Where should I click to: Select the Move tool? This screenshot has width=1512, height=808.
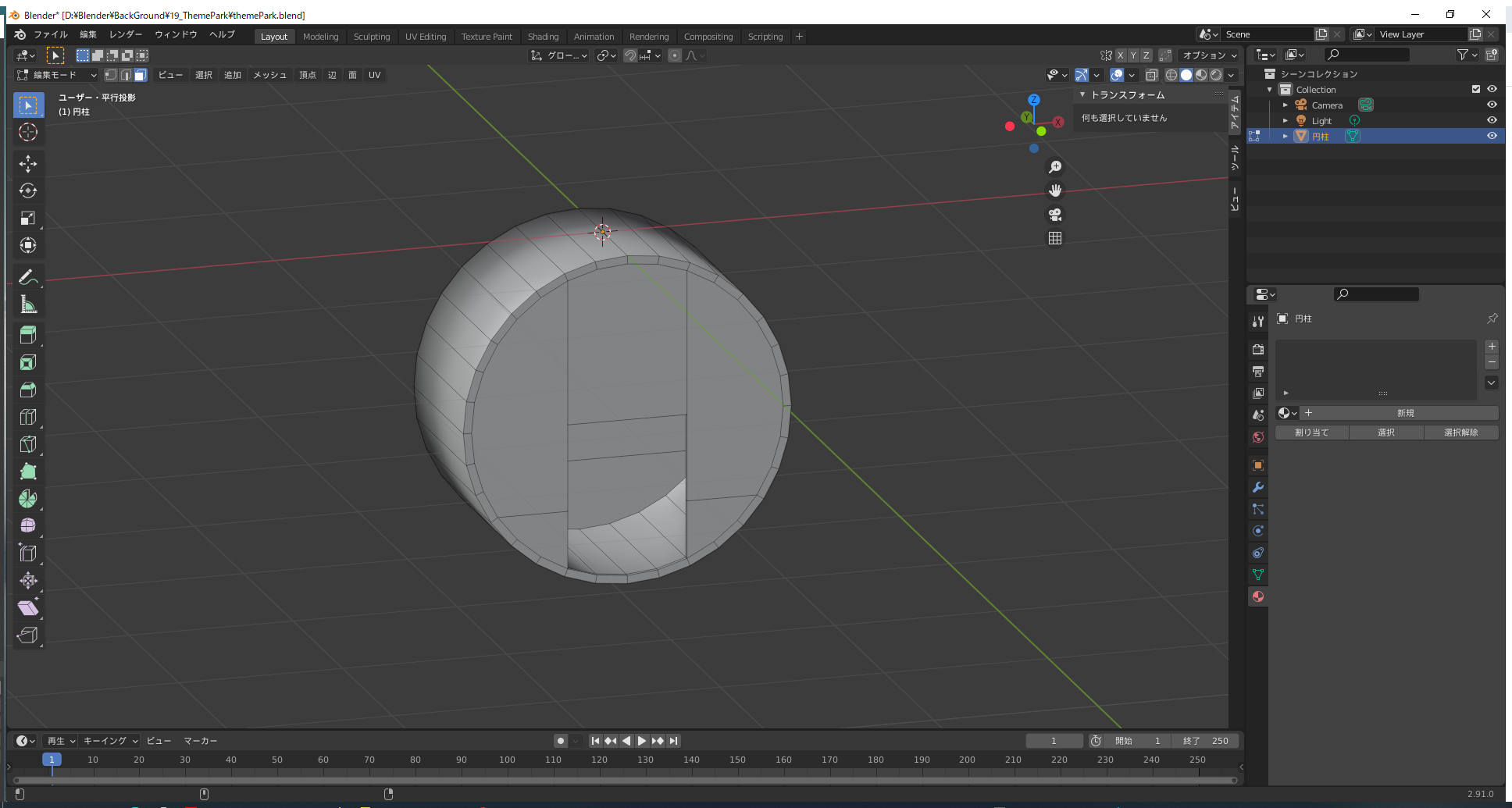coord(28,164)
